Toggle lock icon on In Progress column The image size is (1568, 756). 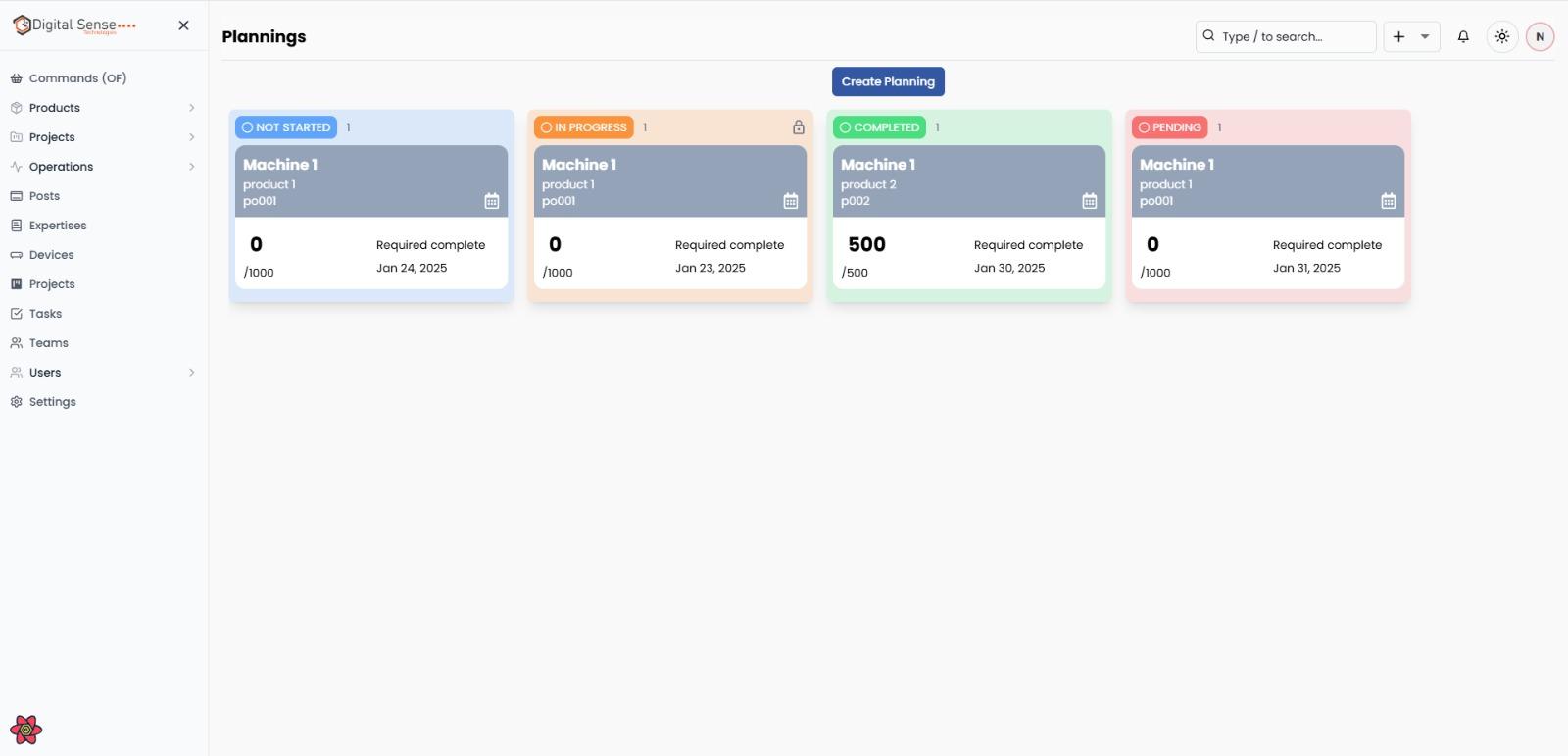(x=799, y=127)
